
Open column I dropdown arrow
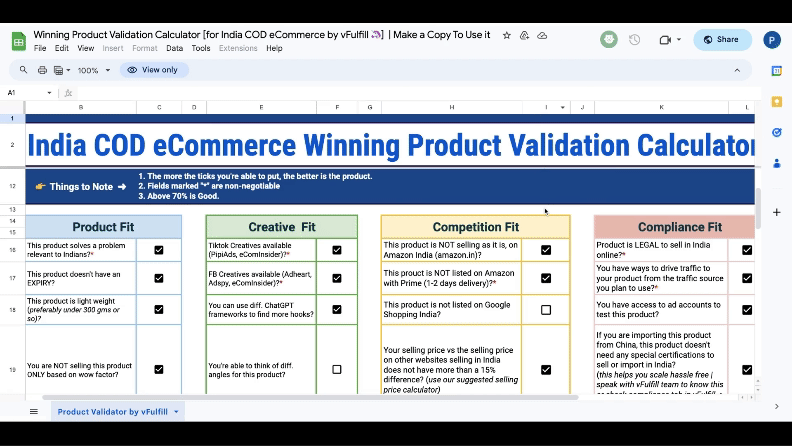coord(563,108)
